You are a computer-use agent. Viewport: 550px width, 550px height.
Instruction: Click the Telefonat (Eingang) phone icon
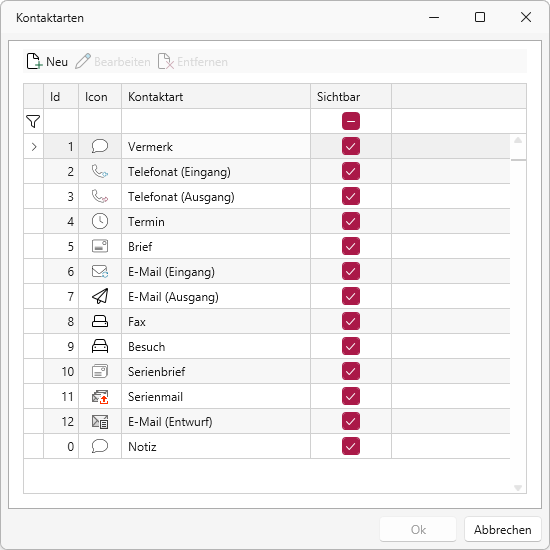point(100,172)
